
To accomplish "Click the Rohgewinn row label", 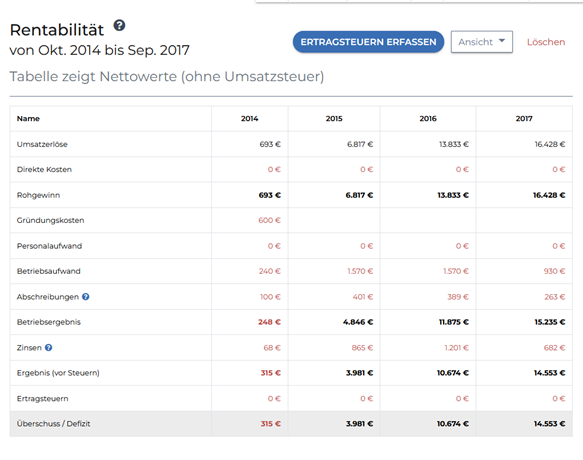I will click(x=38, y=195).
